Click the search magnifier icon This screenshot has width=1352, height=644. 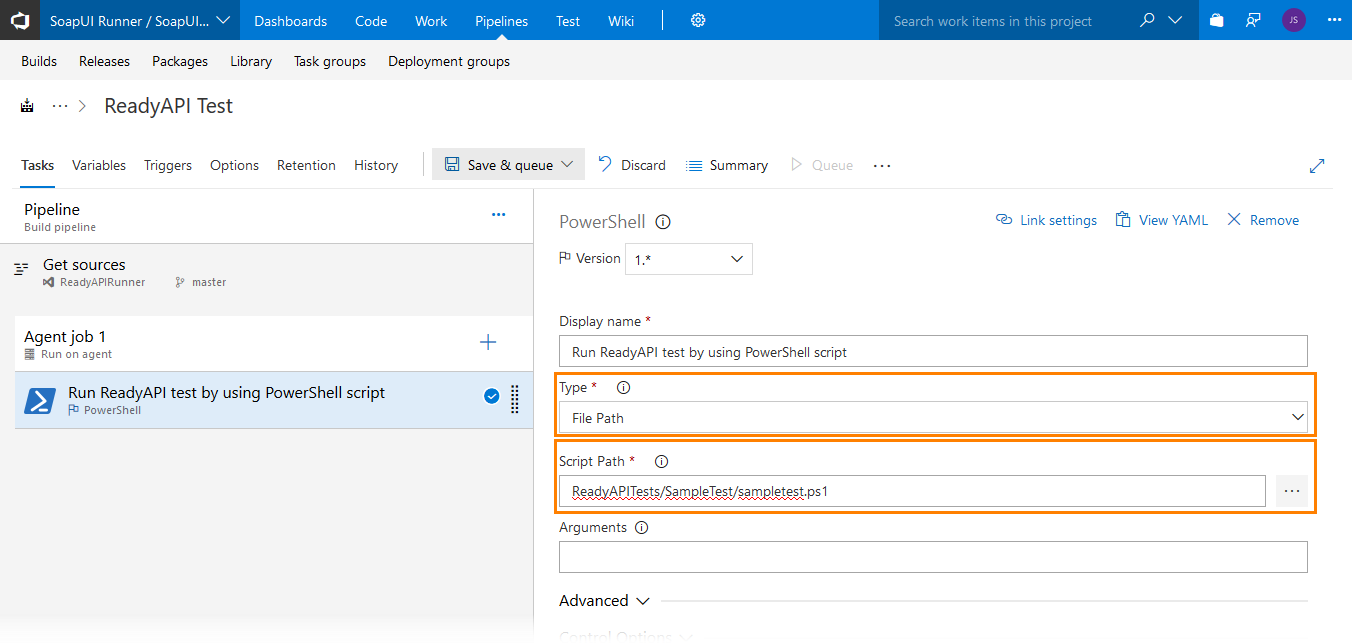(1147, 20)
